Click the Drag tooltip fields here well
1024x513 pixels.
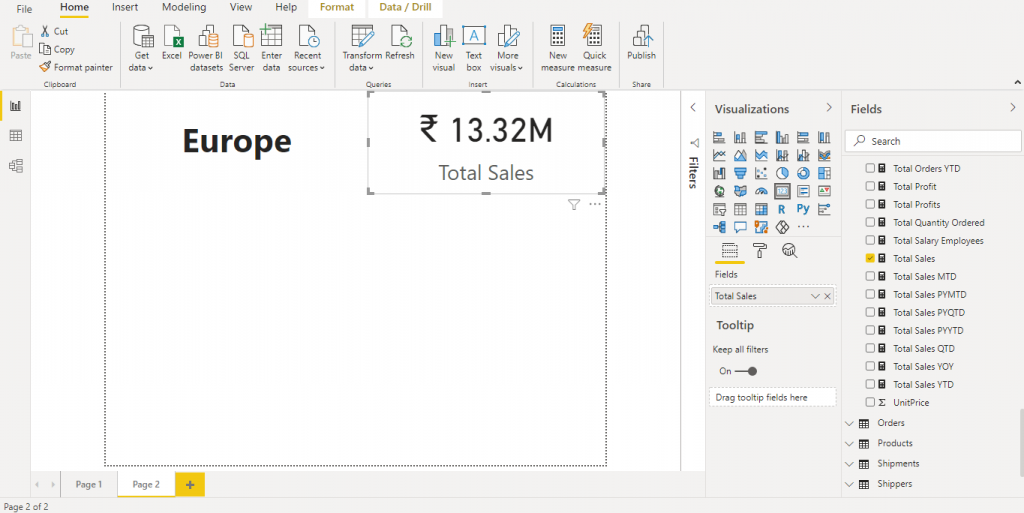[772, 397]
